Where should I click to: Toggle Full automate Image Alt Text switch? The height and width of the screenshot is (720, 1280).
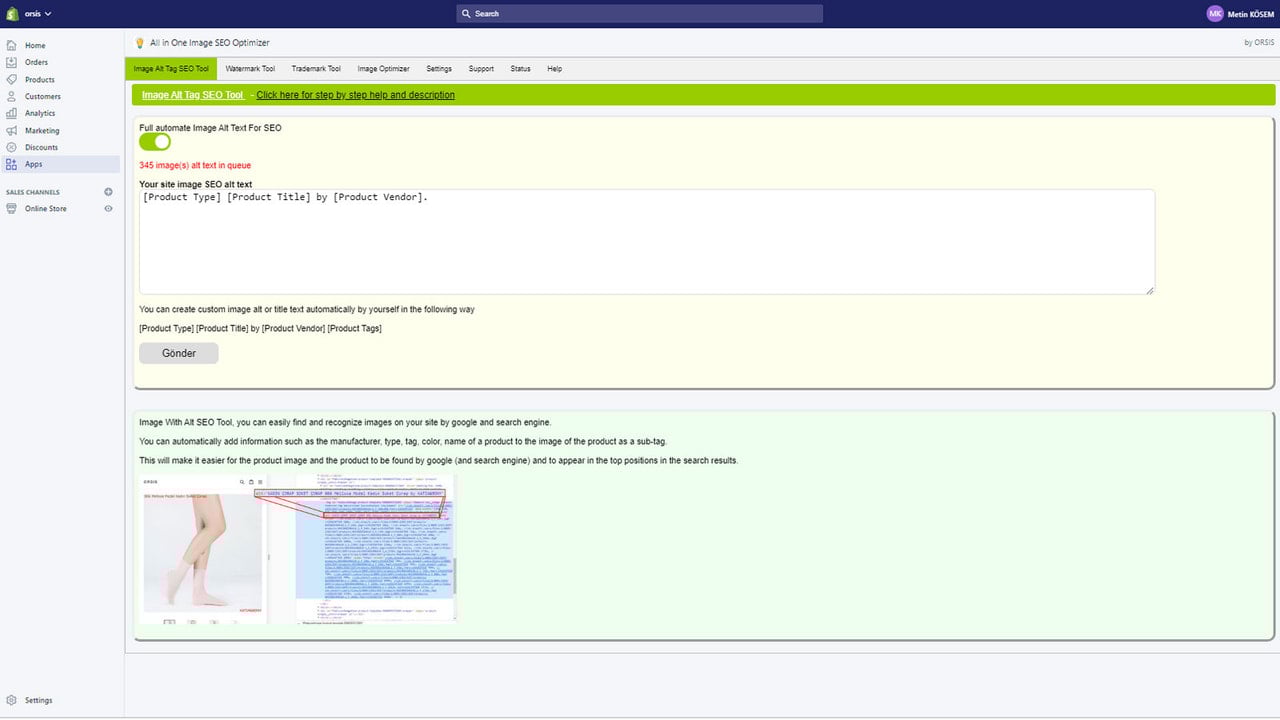[x=155, y=142]
